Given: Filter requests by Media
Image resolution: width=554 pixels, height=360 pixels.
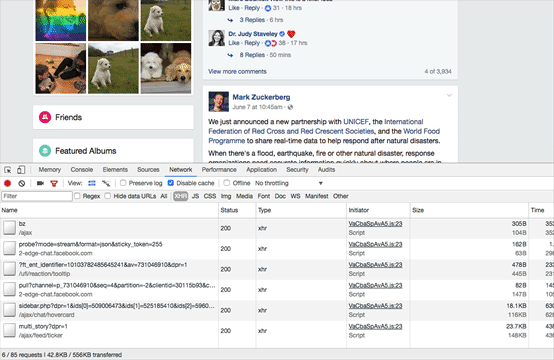Looking at the screenshot, I should coord(244,196).
